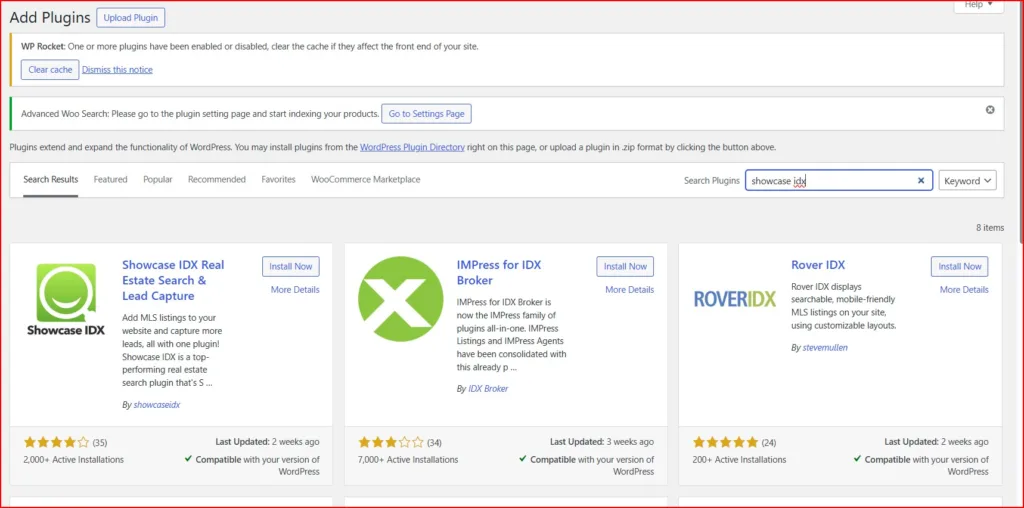Dismiss the Advanced Woo Search notice
This screenshot has width=1024, height=508.
[x=990, y=110]
